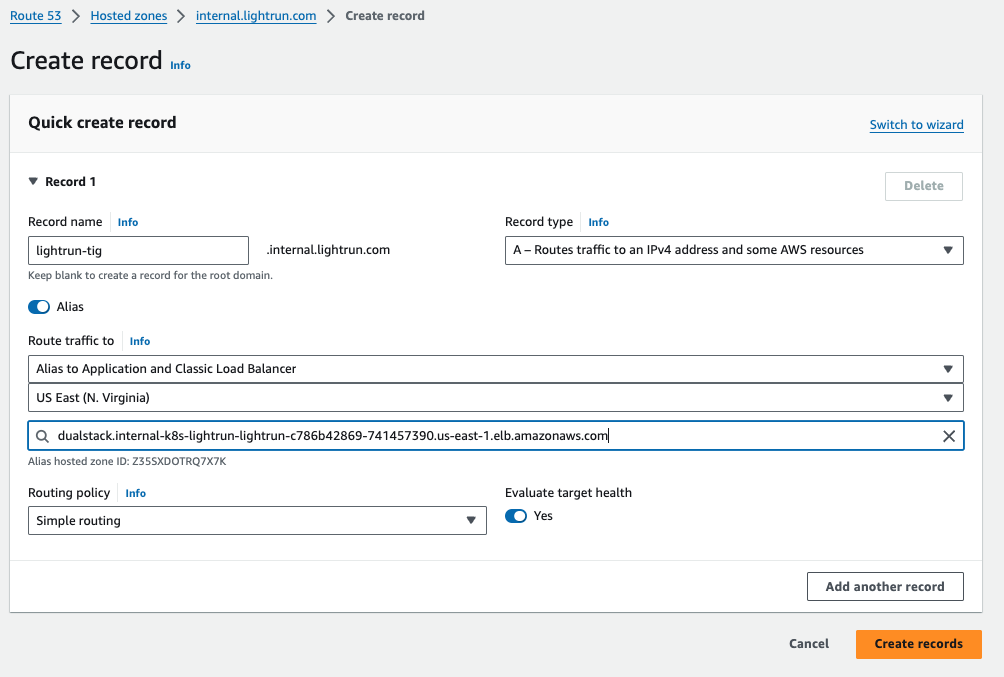This screenshot has width=1004, height=677.
Task: Collapse the Record 1 section
Action: pyautogui.click(x=33, y=182)
